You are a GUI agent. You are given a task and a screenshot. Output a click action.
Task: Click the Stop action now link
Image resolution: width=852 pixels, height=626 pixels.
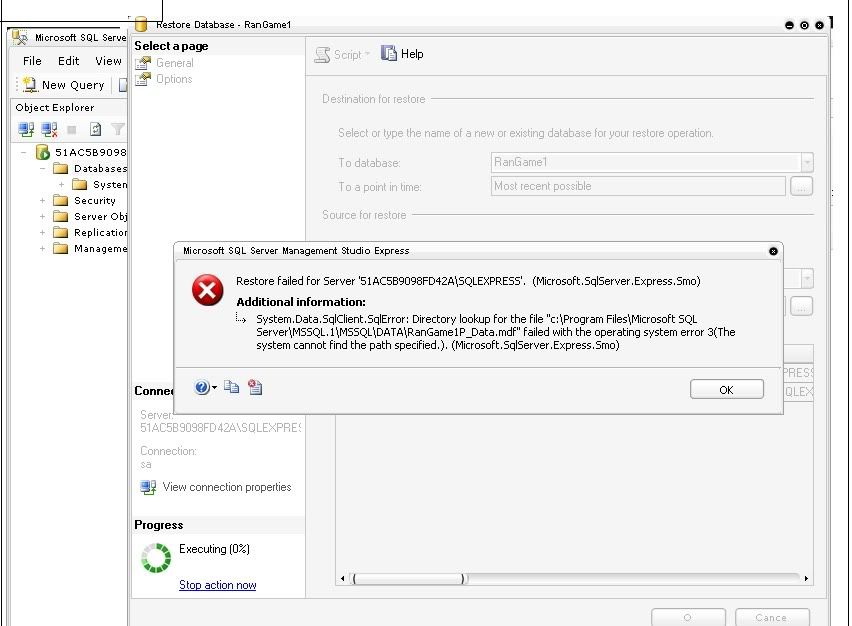217,586
